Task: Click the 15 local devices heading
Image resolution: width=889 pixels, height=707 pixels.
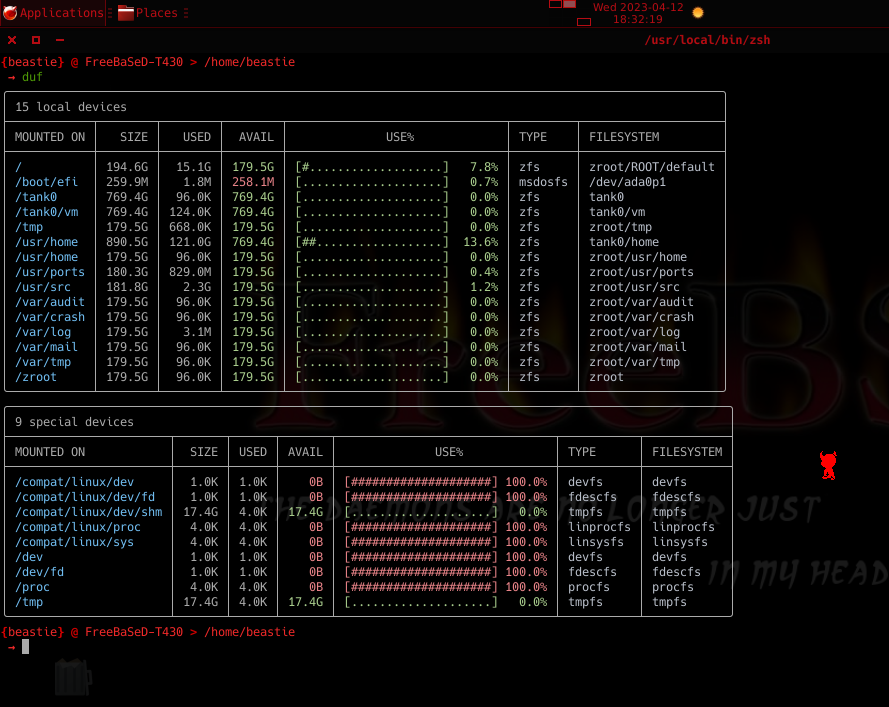Action: [70, 107]
